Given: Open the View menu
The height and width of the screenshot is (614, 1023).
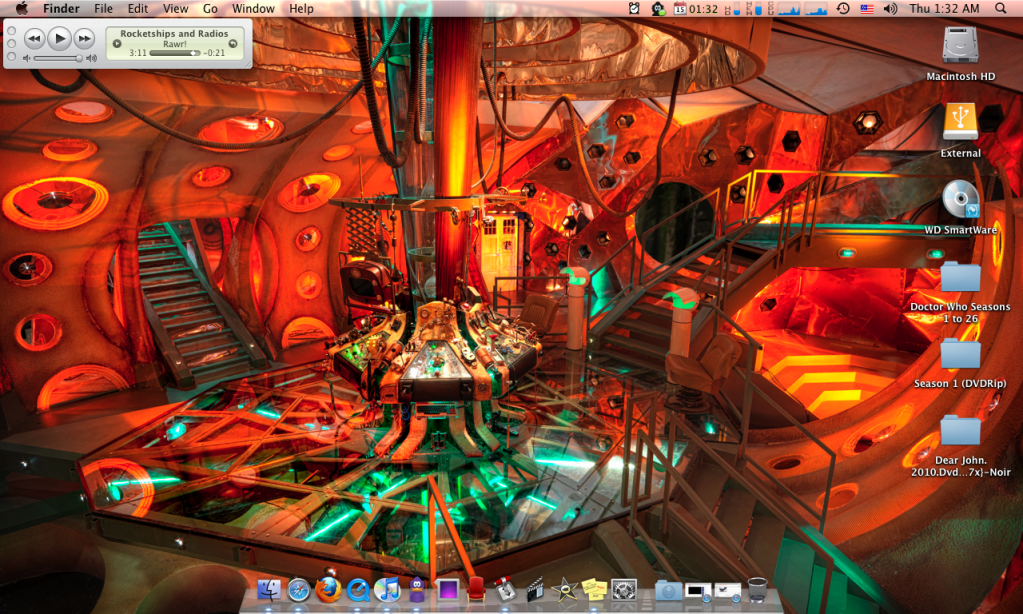Looking at the screenshot, I should pyautogui.click(x=176, y=8).
